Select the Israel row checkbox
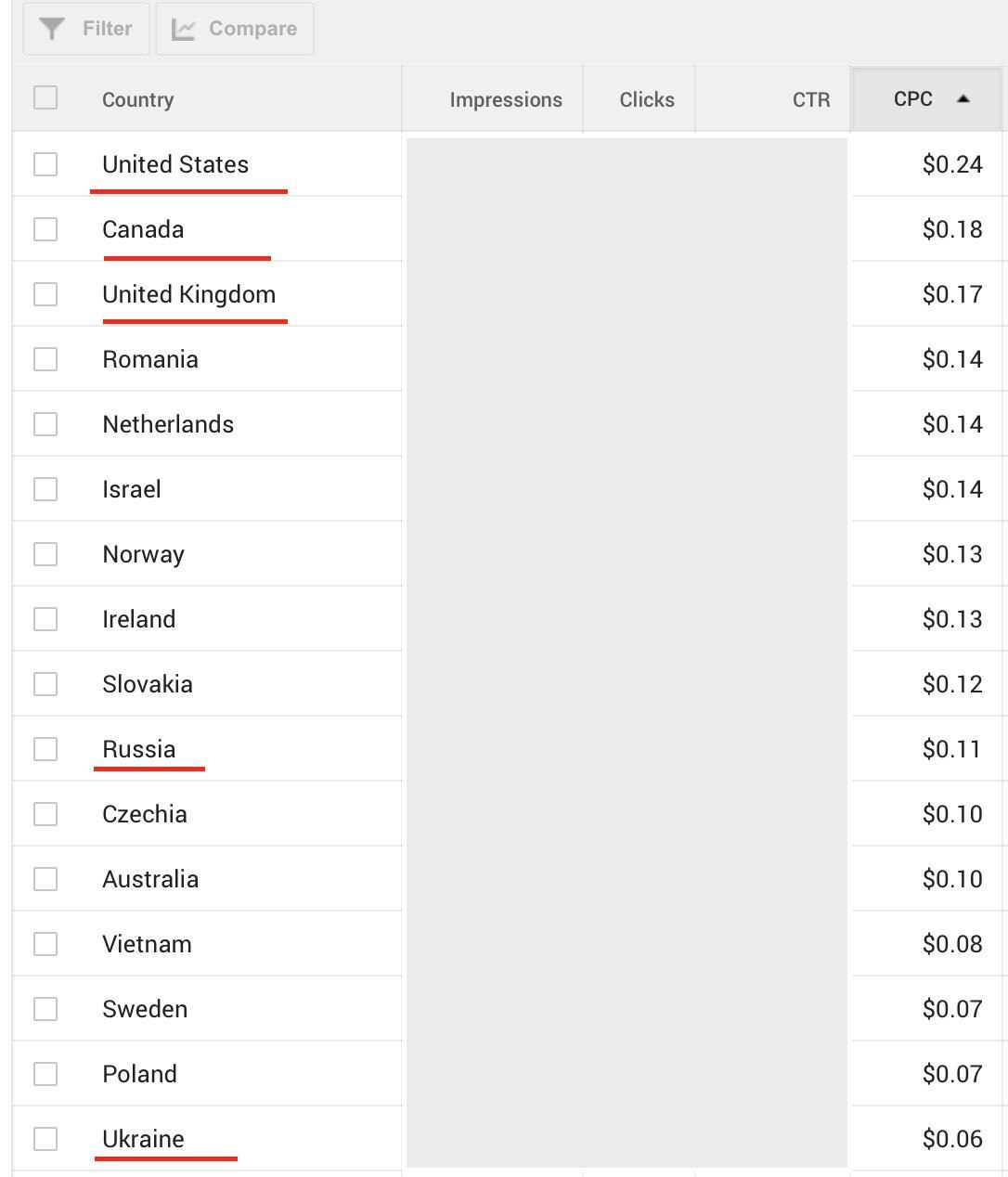 coord(45,489)
